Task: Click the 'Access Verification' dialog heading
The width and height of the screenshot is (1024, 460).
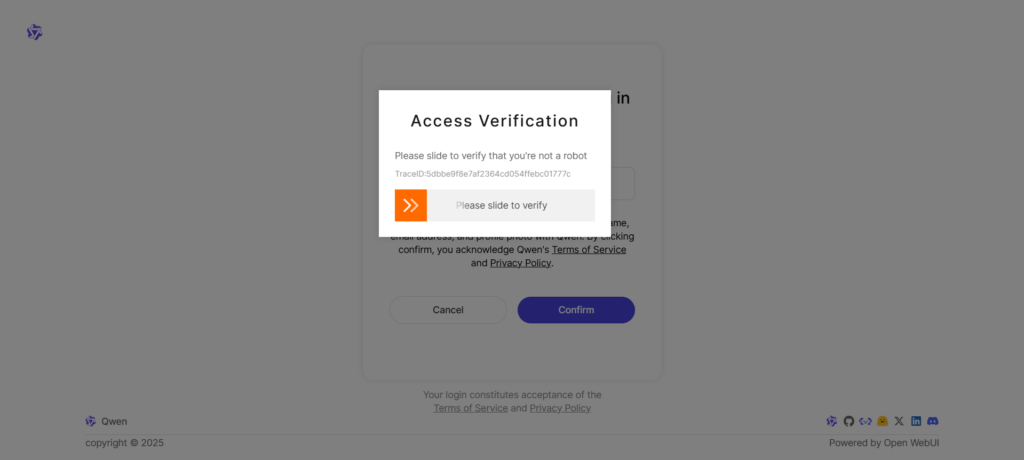Action: (x=494, y=121)
